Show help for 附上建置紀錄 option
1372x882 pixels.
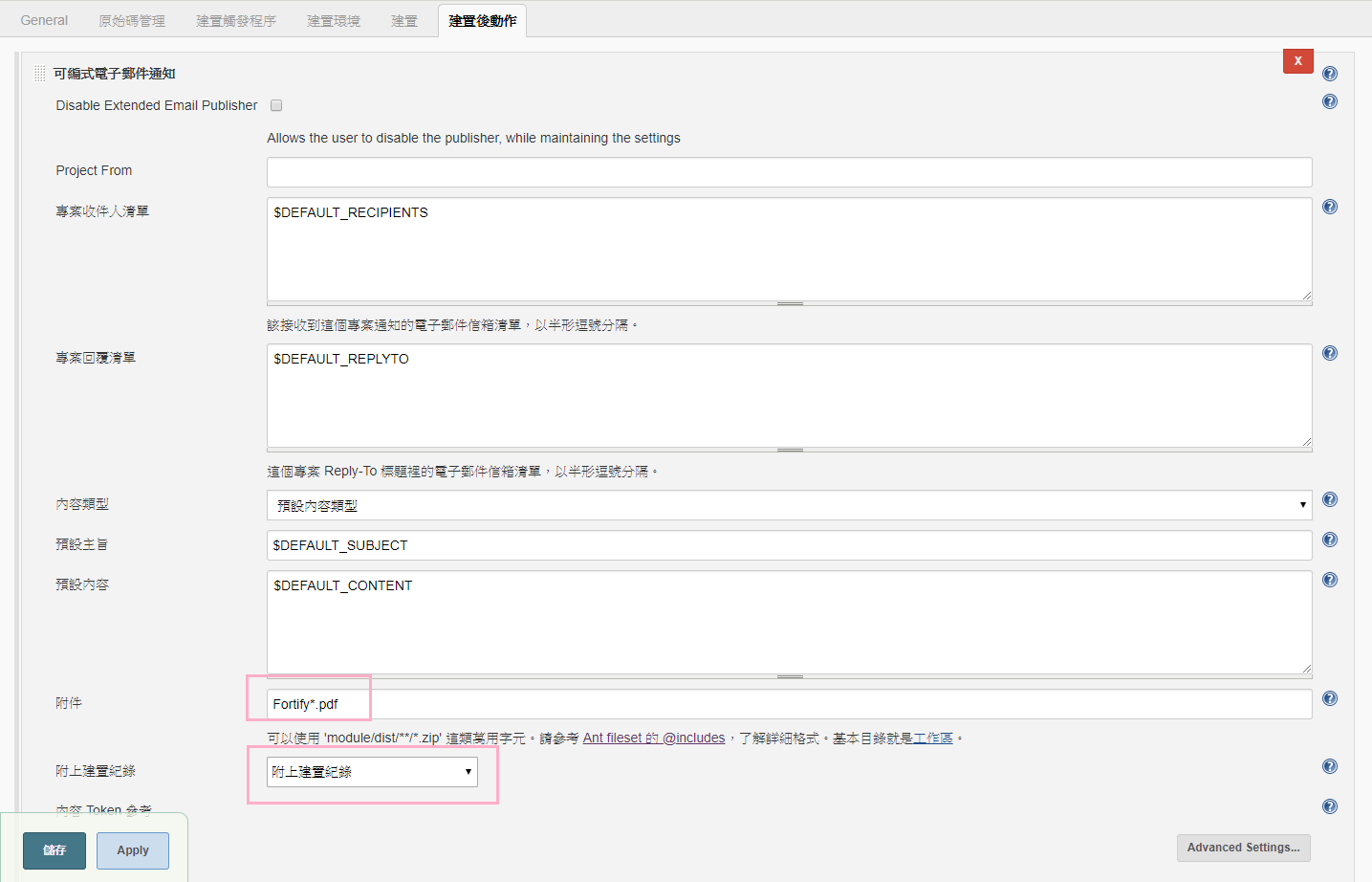click(1330, 766)
